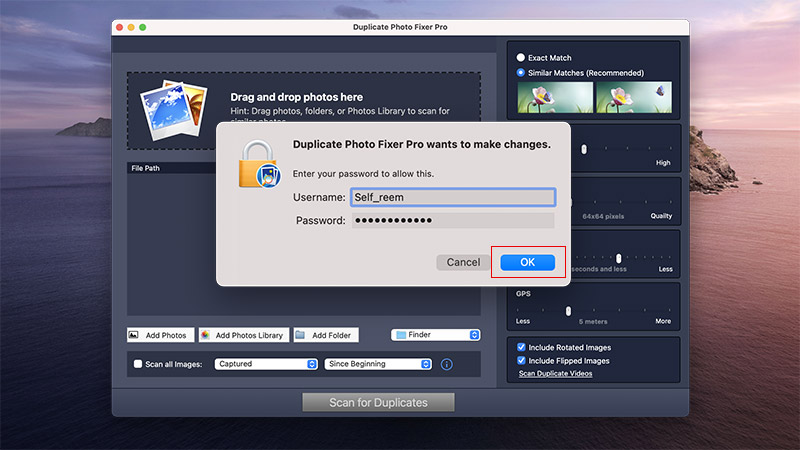Open the Since Beginning dropdown
This screenshot has height=450, width=800.
tap(378, 364)
